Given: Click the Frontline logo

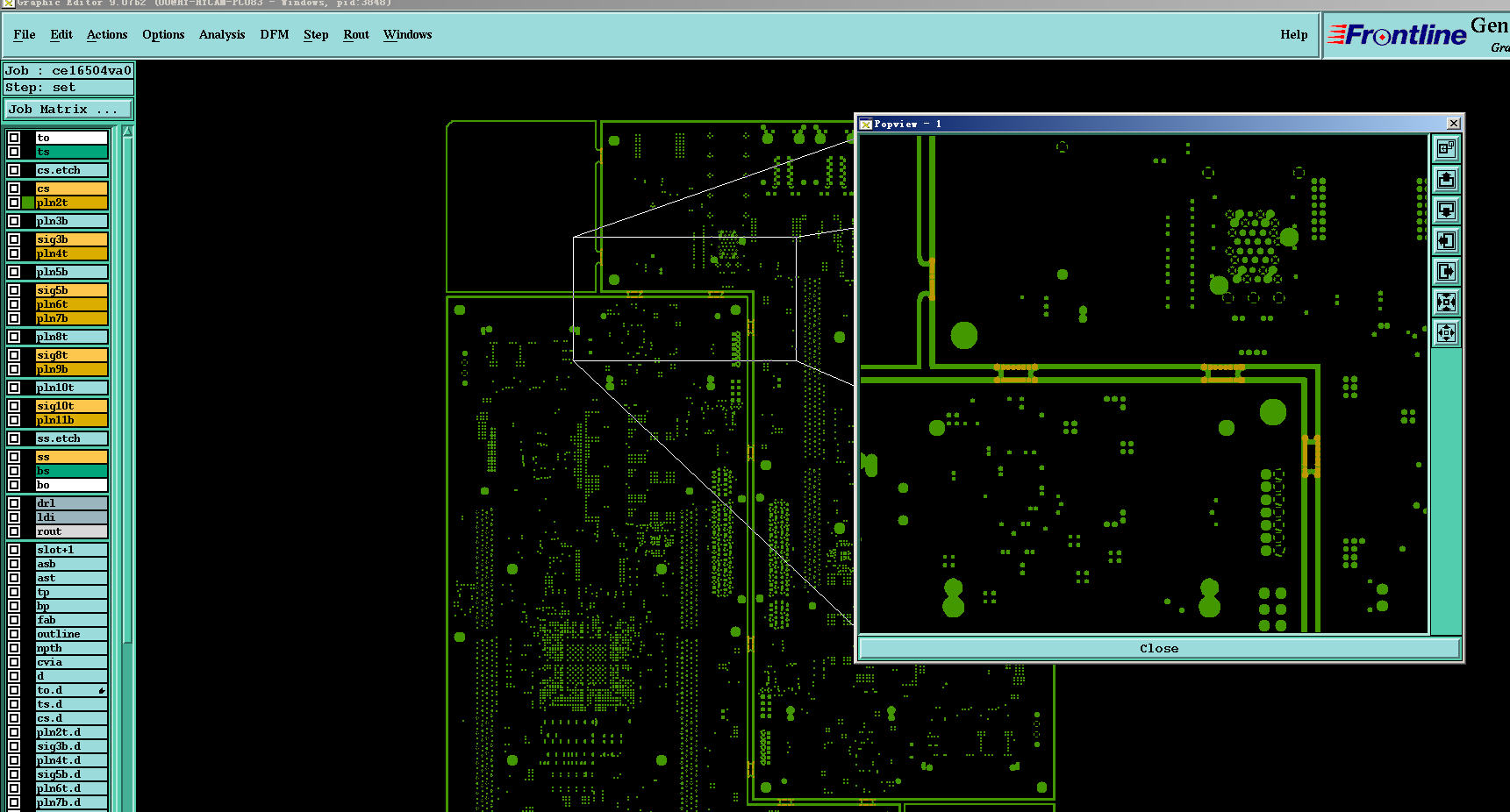Looking at the screenshot, I should [x=1397, y=35].
